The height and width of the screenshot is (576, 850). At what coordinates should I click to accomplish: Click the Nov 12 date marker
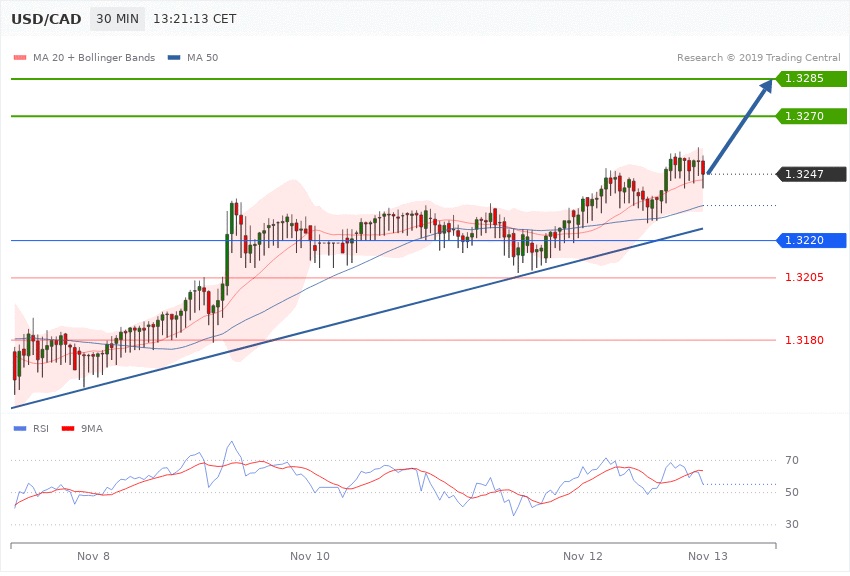583,555
